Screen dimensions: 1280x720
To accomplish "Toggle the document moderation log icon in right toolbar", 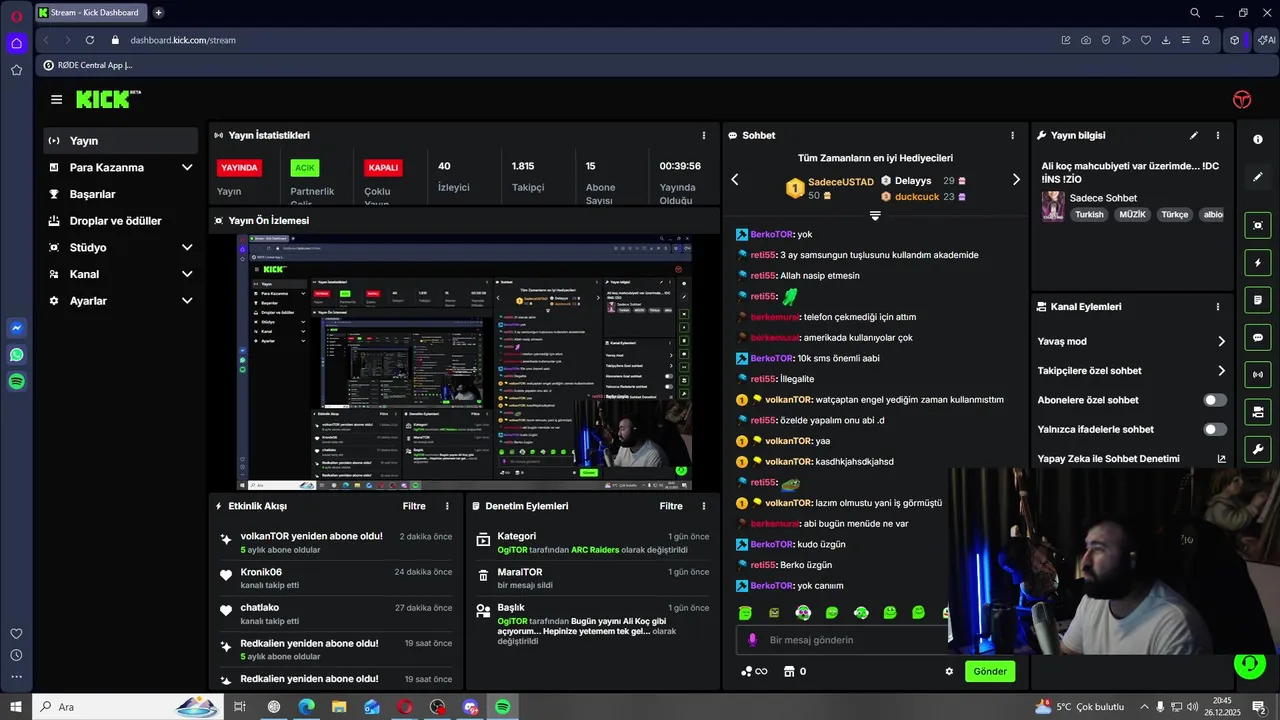I will [1258, 300].
